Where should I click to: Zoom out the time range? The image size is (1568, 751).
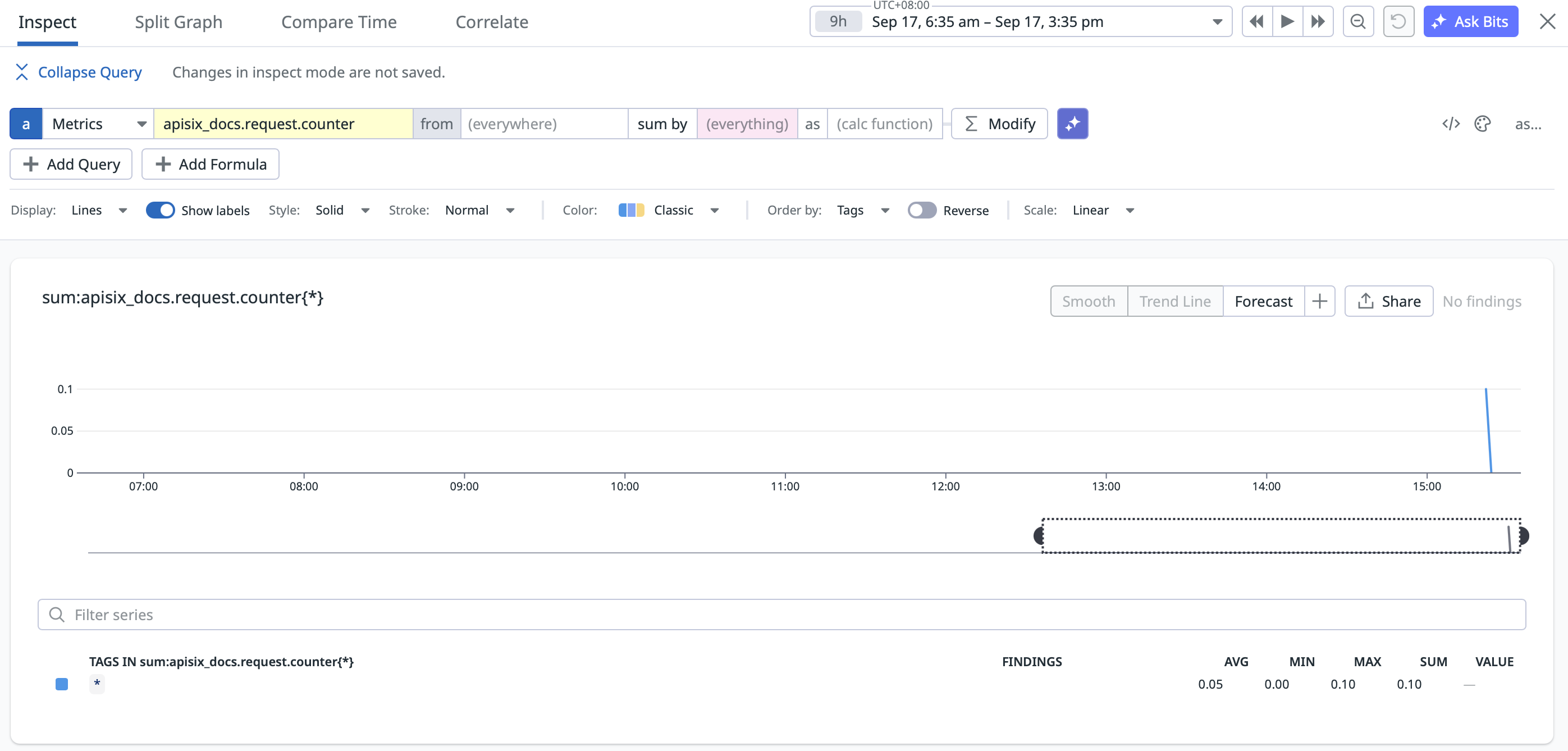point(1358,22)
